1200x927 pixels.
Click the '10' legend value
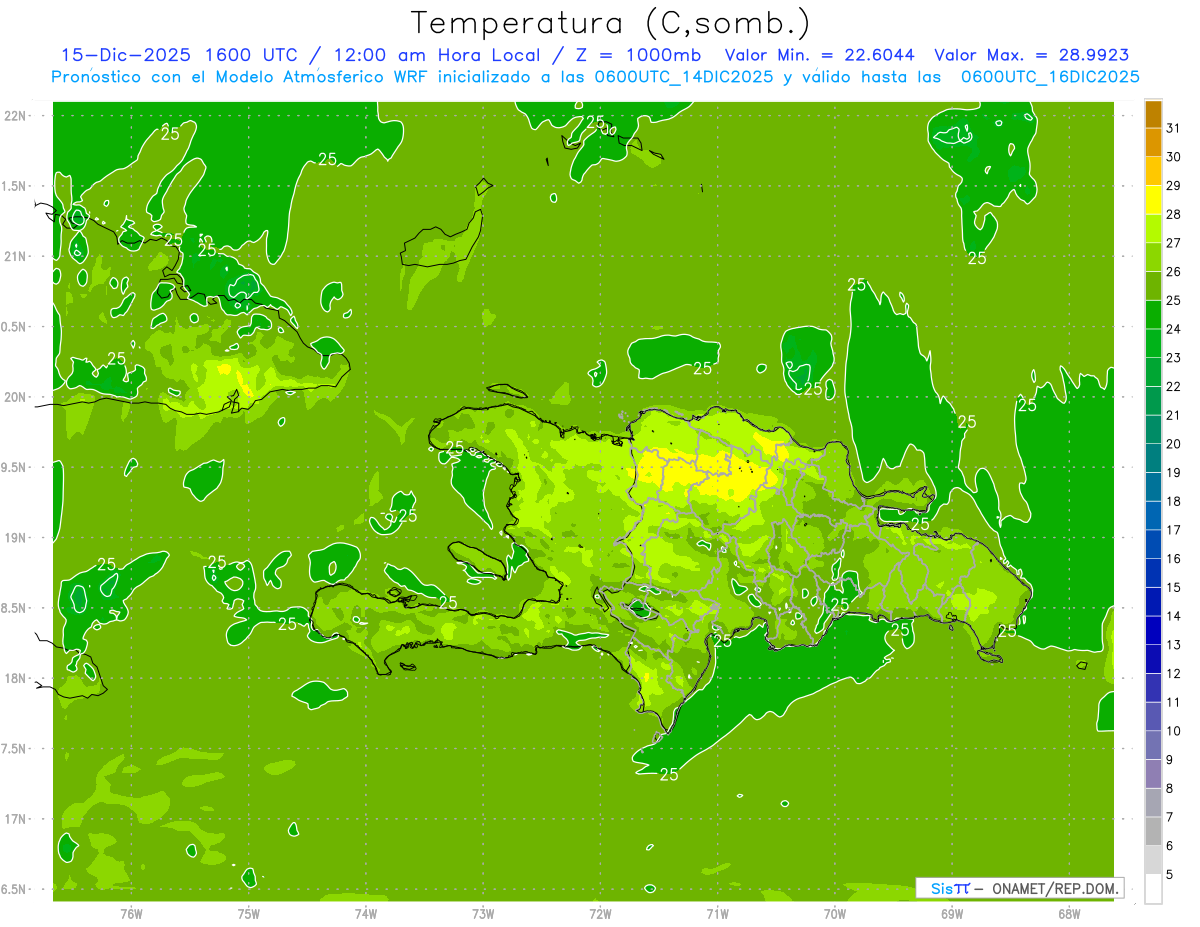(x=1173, y=731)
